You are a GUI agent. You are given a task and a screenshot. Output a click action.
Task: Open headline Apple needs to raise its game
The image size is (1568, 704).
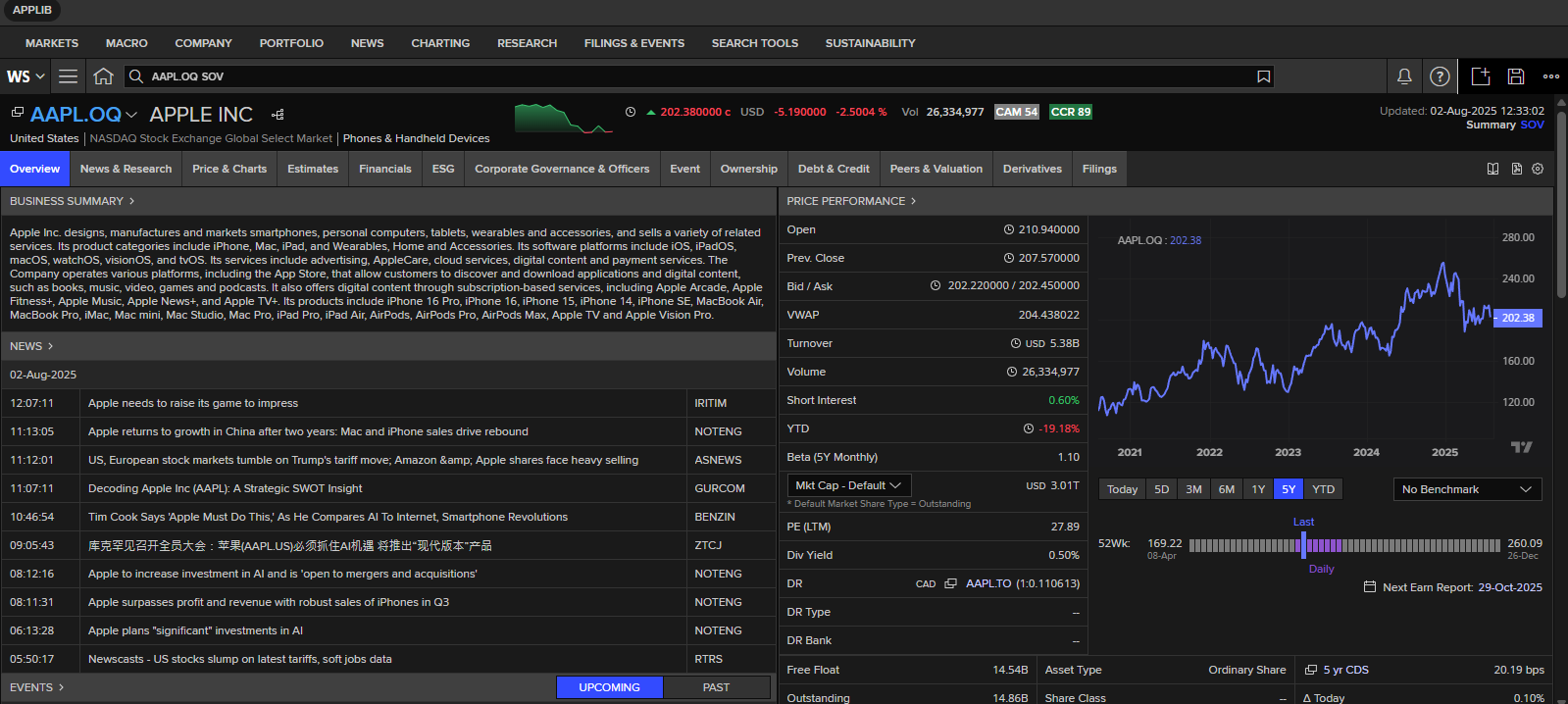[x=193, y=403]
